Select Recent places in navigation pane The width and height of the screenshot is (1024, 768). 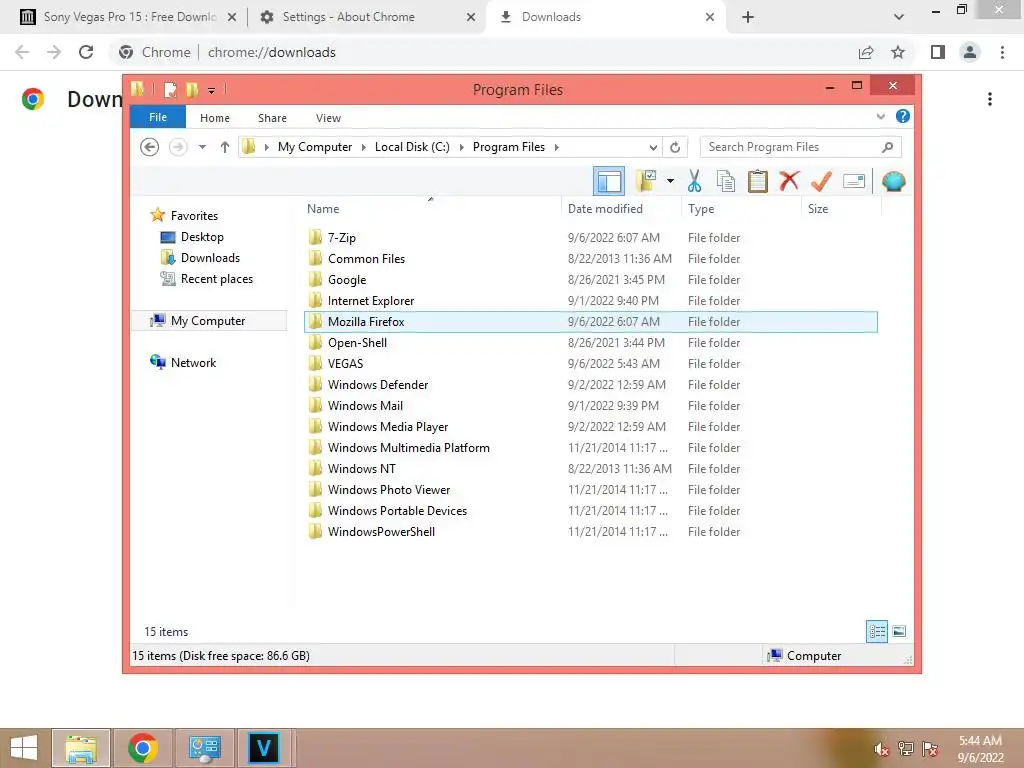216,279
